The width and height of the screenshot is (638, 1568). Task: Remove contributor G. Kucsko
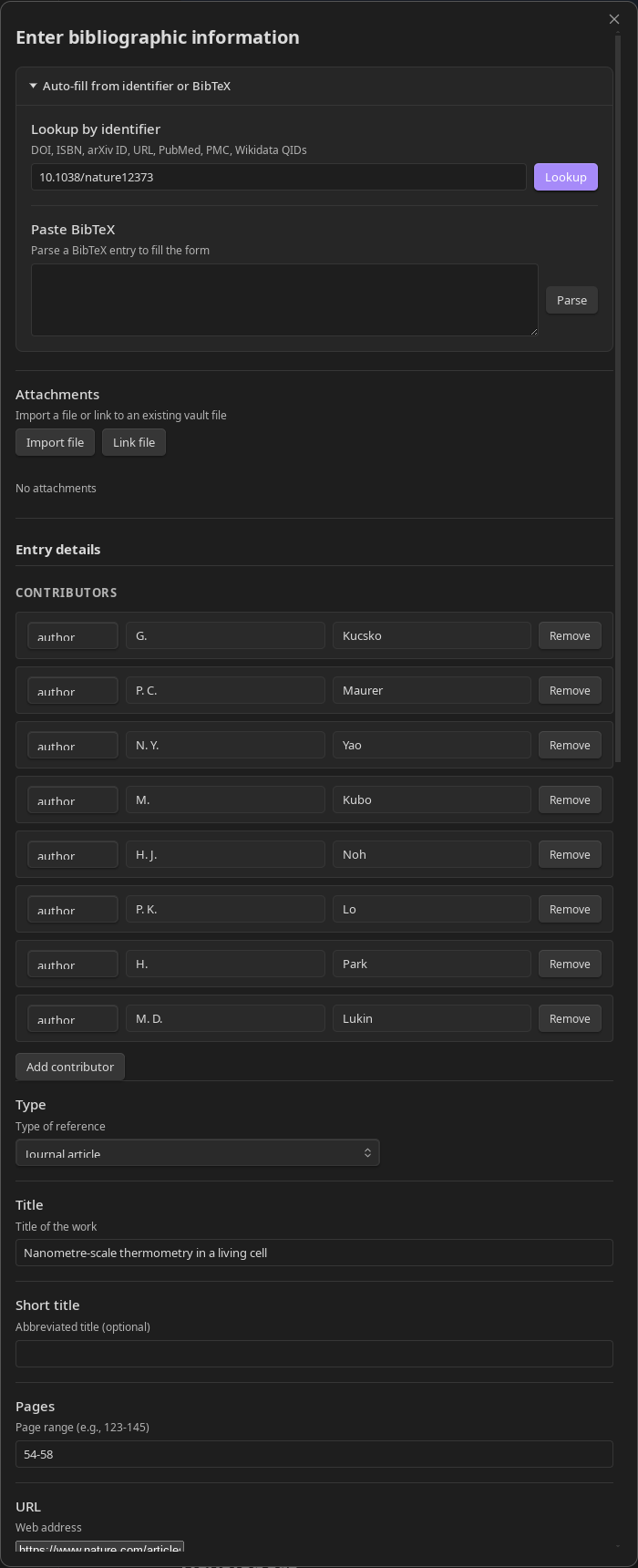point(569,635)
